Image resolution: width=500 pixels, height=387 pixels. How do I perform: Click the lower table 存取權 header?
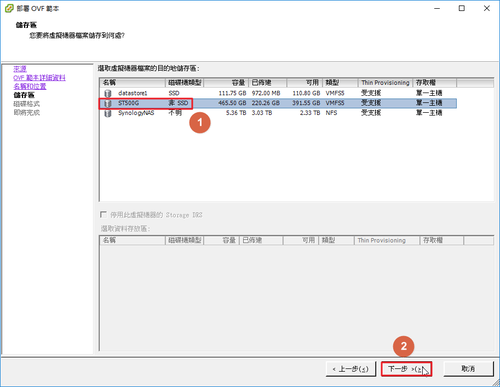(x=441, y=240)
